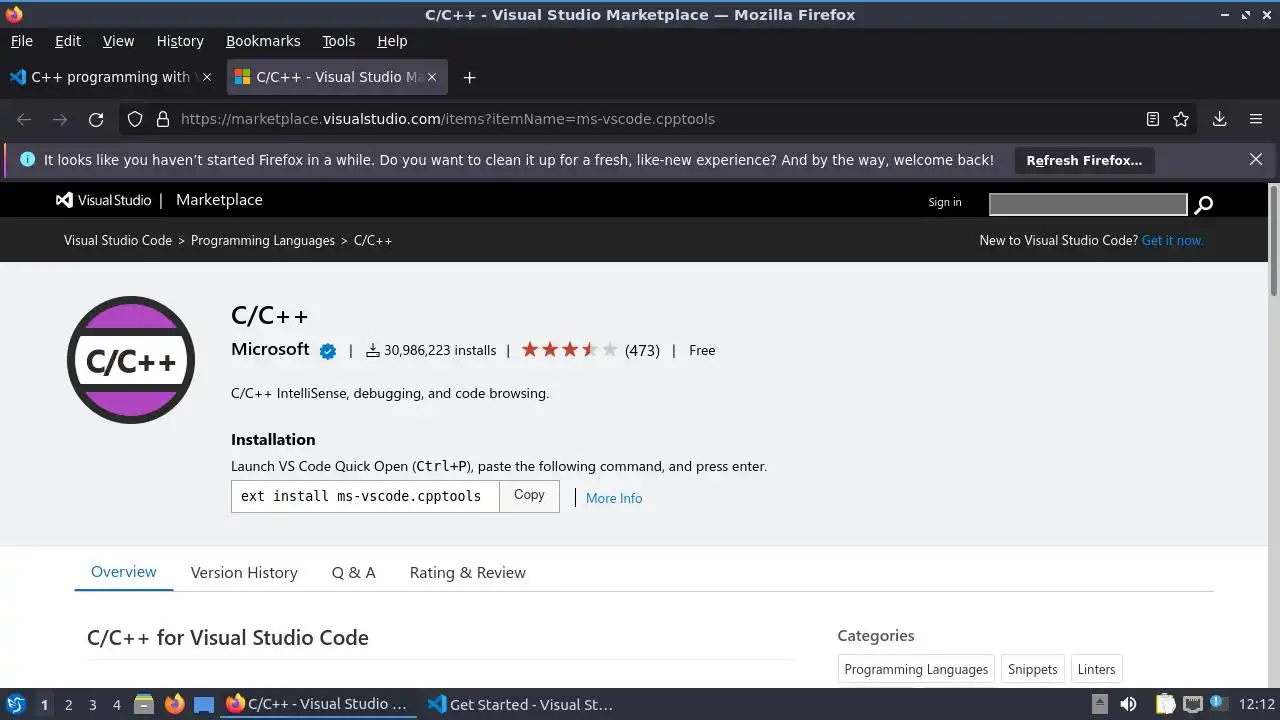Open the Bookmarks menu
This screenshot has width=1280, height=720.
tap(263, 41)
